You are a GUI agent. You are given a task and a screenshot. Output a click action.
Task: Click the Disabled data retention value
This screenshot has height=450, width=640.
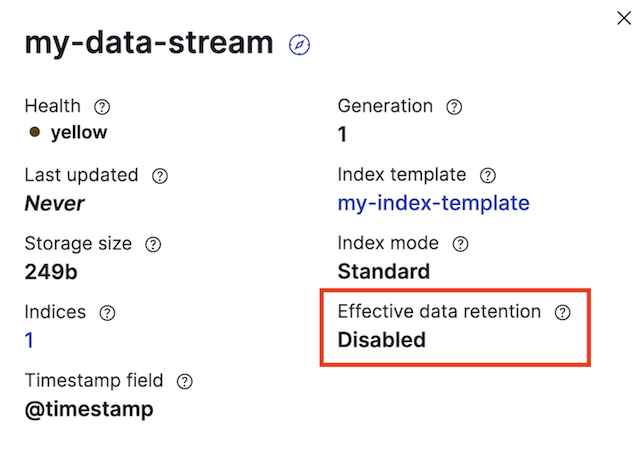(x=381, y=340)
